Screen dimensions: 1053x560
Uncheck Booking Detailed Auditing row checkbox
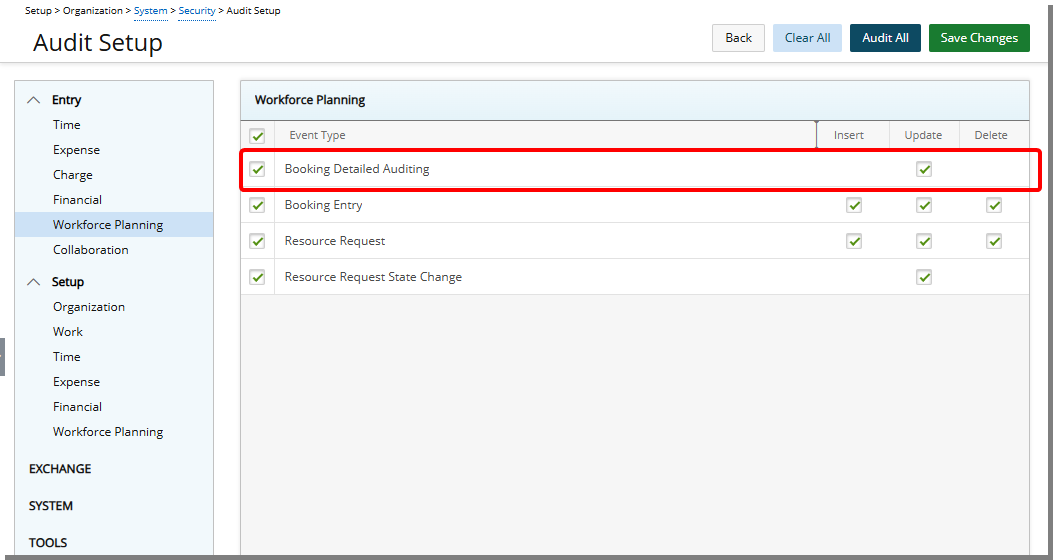257,169
